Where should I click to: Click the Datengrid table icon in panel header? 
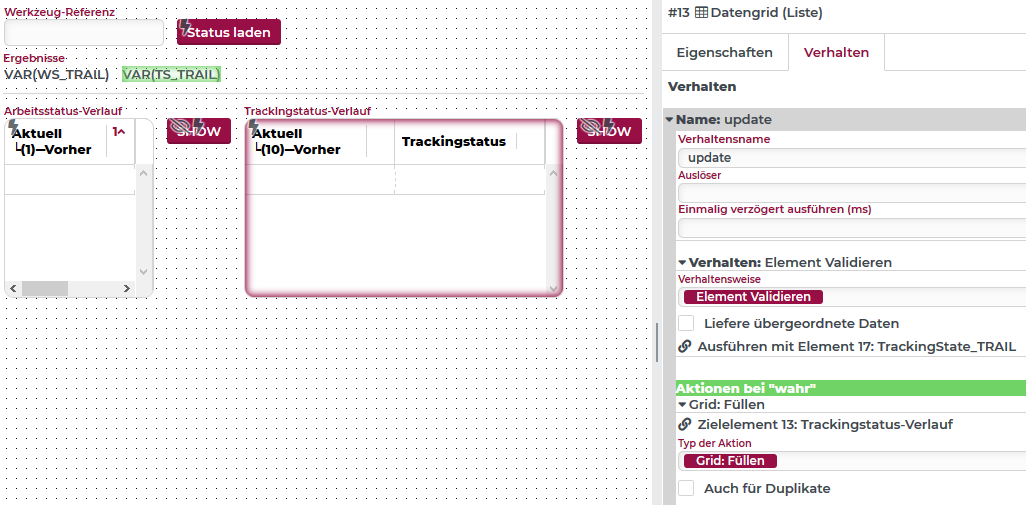pyautogui.click(x=701, y=13)
